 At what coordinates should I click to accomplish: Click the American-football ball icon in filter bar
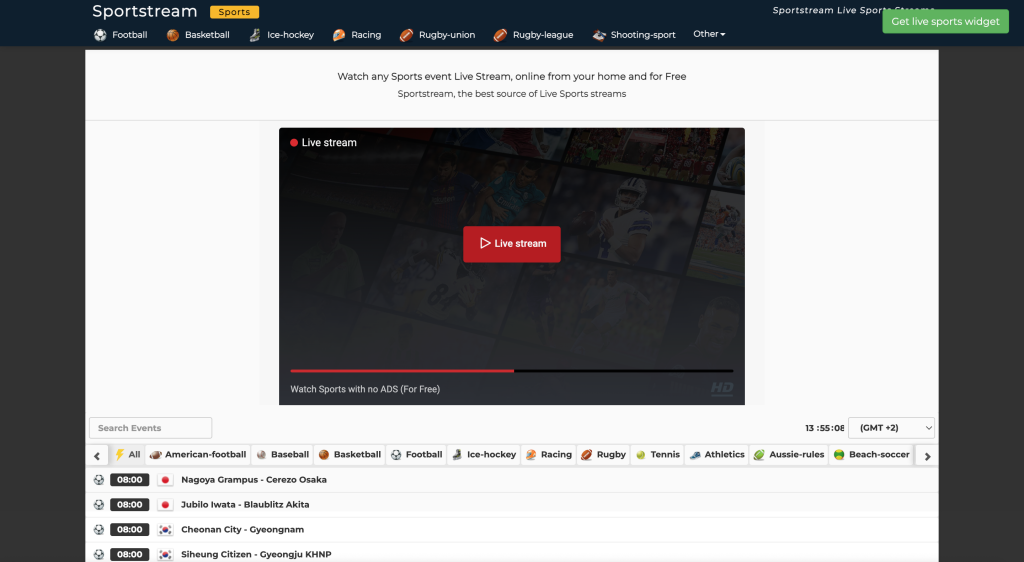155,455
